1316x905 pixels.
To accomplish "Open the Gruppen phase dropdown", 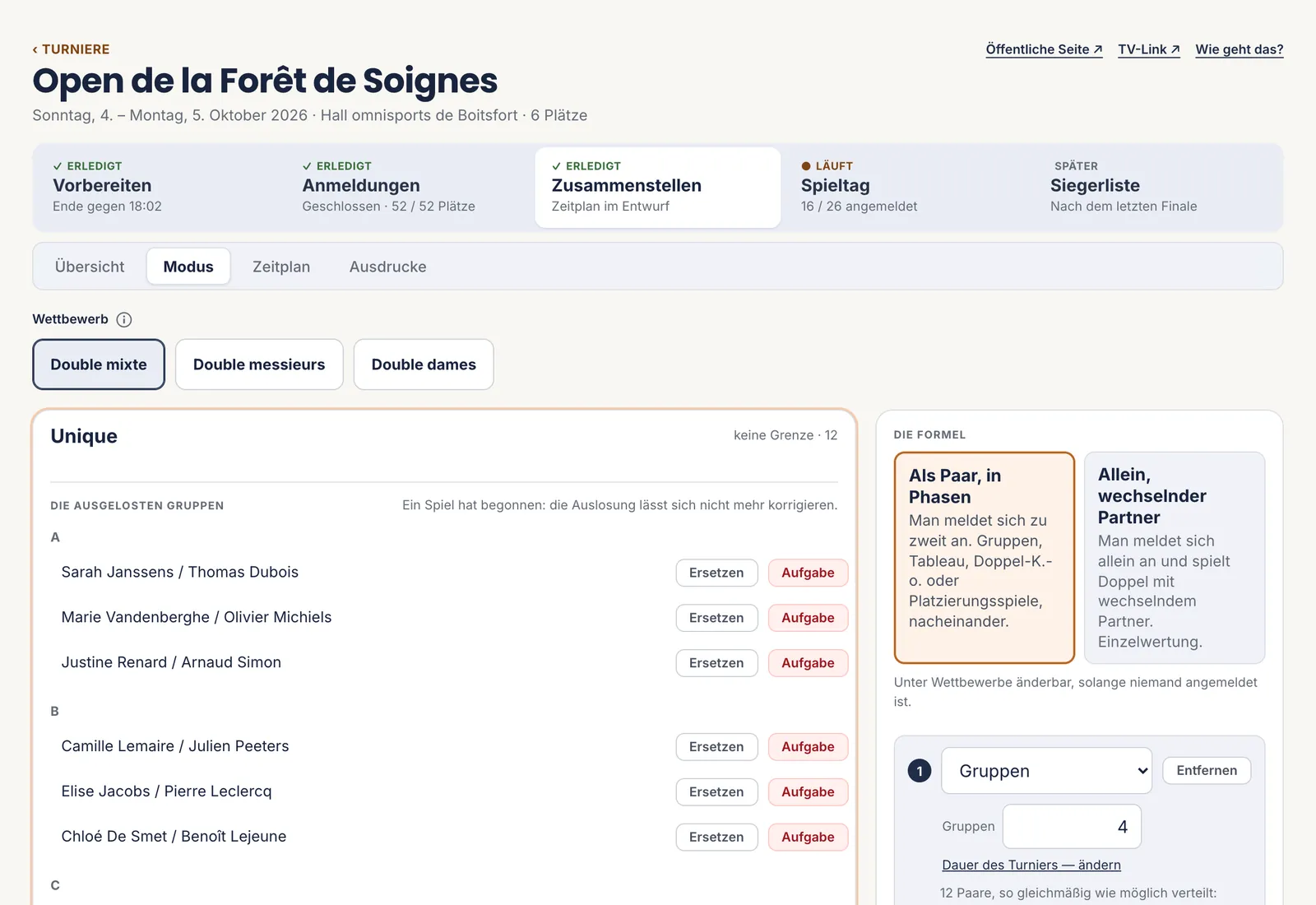I will pyautogui.click(x=1046, y=771).
